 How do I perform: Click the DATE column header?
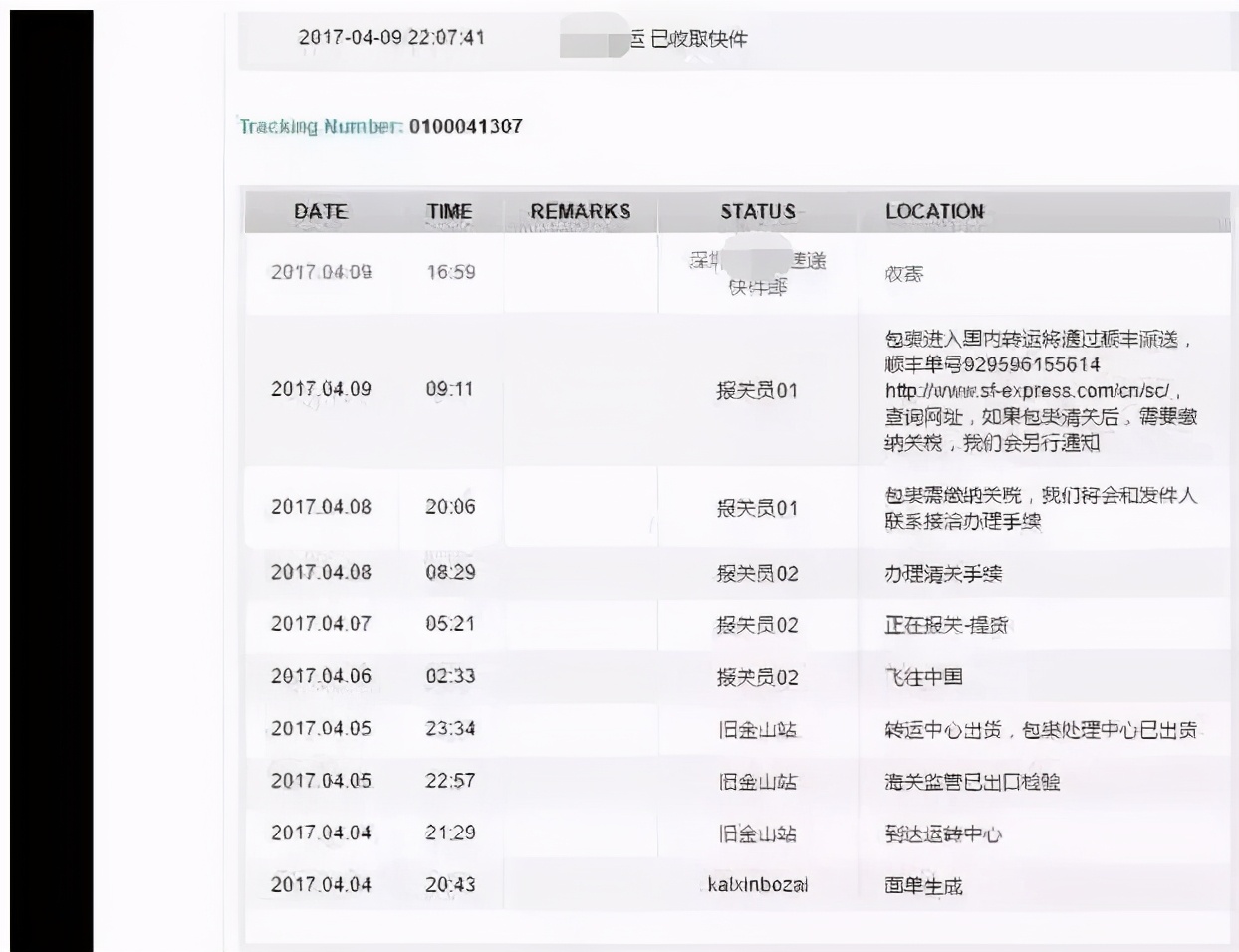point(321,211)
